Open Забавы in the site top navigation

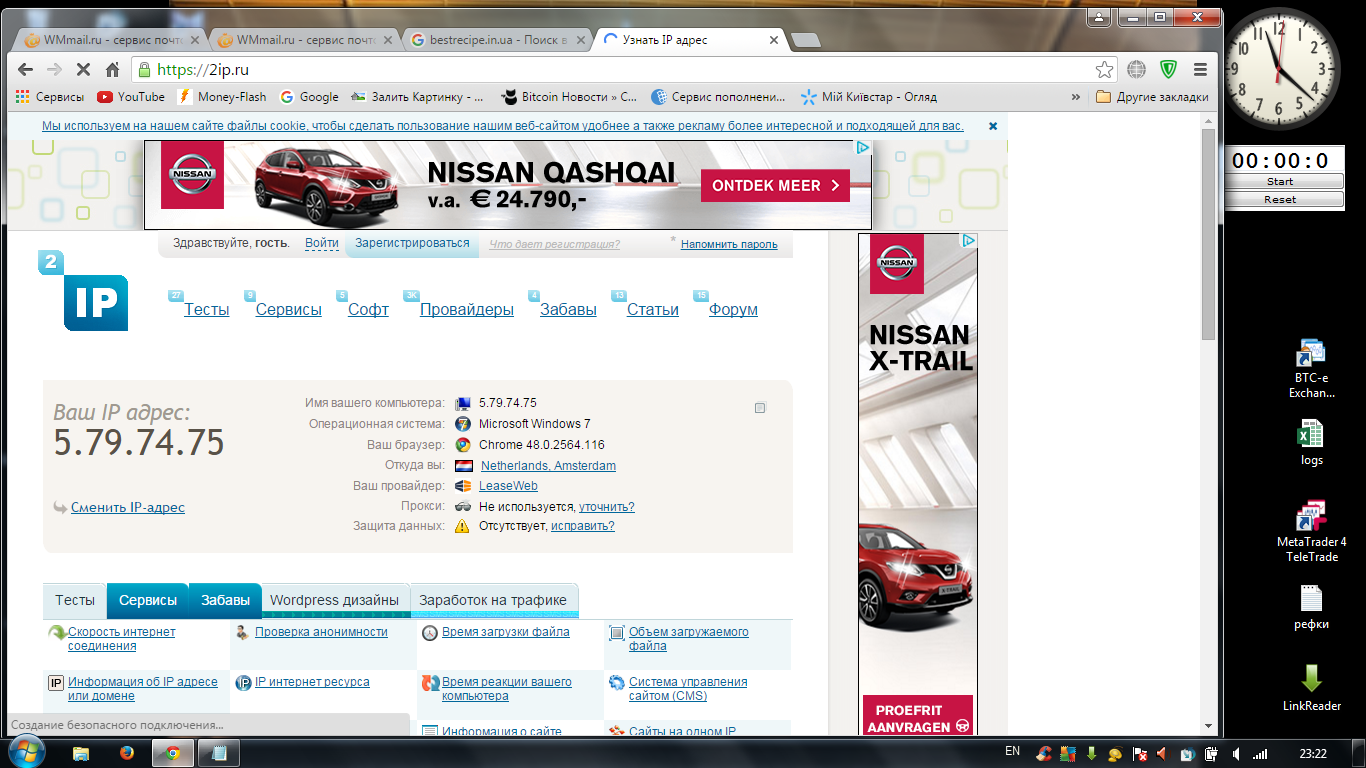point(568,310)
